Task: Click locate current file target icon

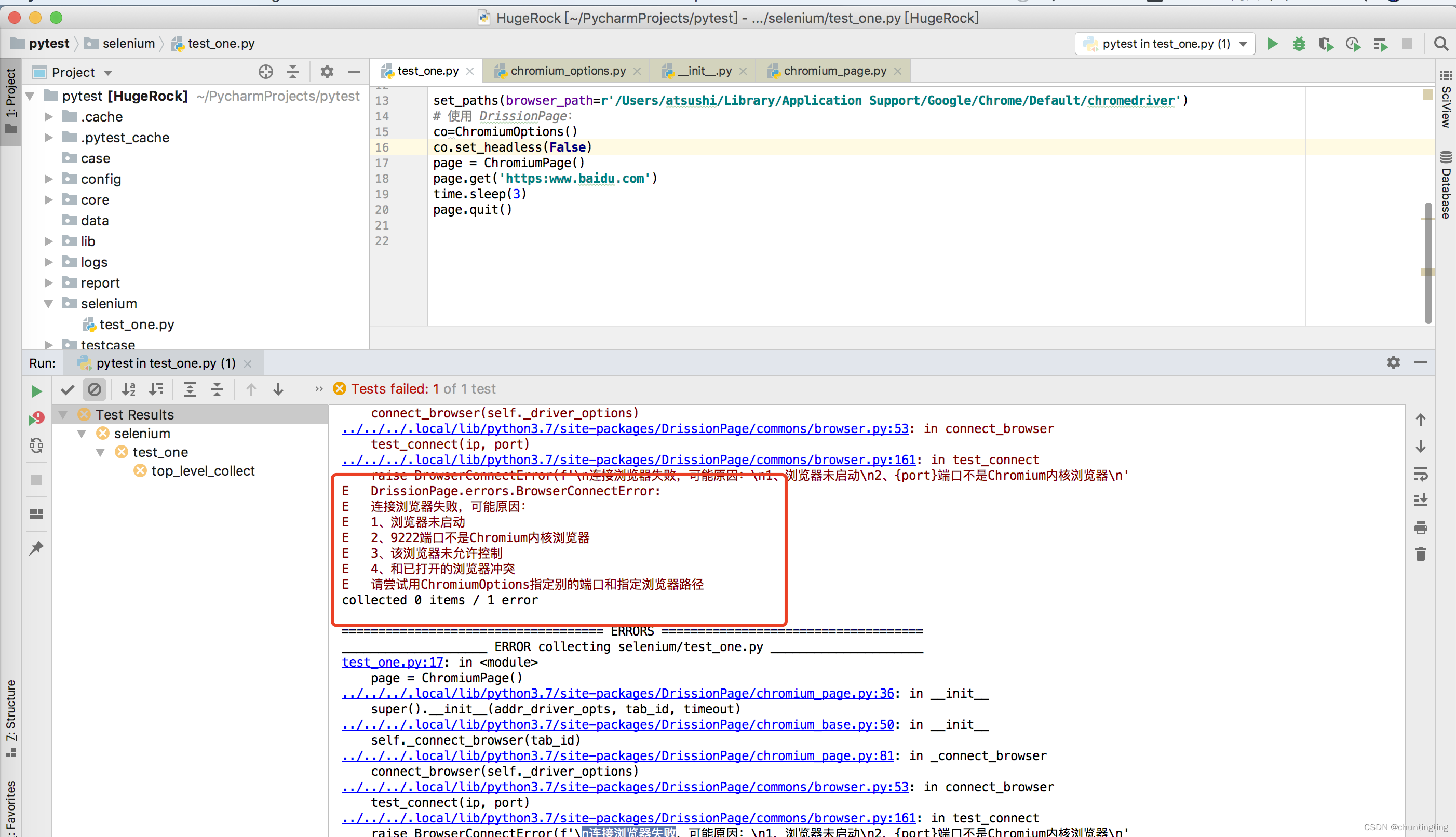Action: coord(265,72)
